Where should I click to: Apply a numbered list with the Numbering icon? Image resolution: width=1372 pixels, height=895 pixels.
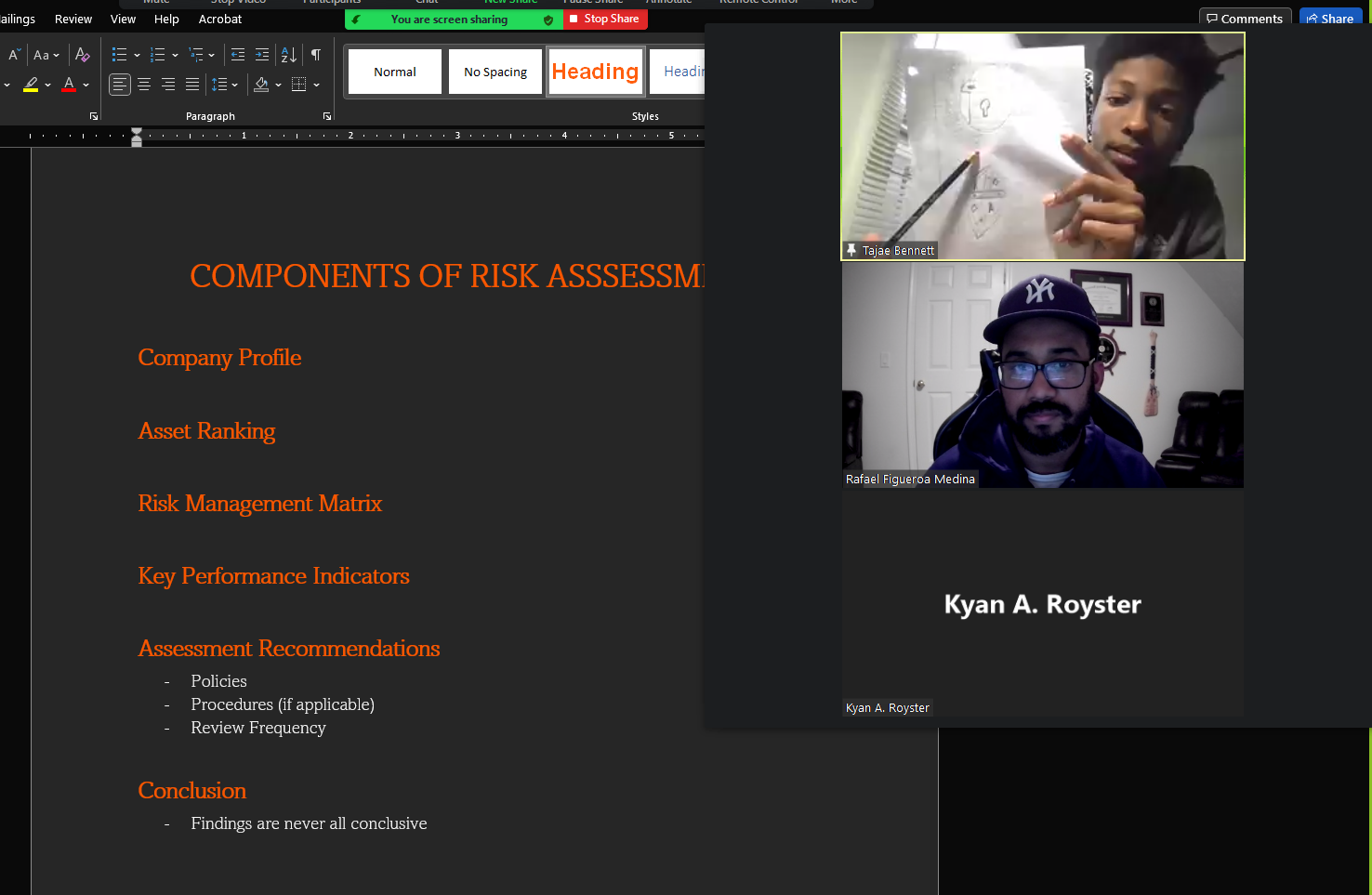click(x=157, y=55)
